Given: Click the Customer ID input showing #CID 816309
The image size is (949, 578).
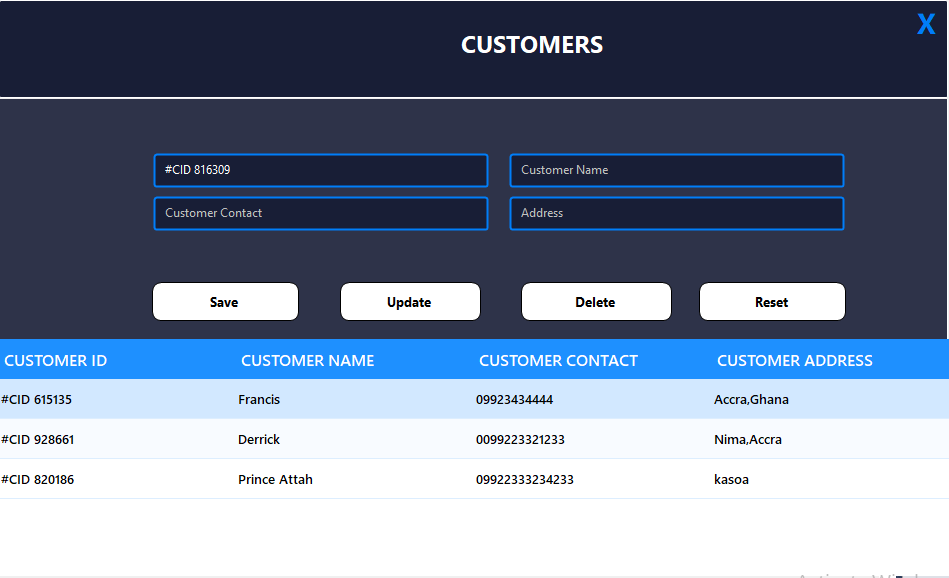Looking at the screenshot, I should click(x=320, y=170).
